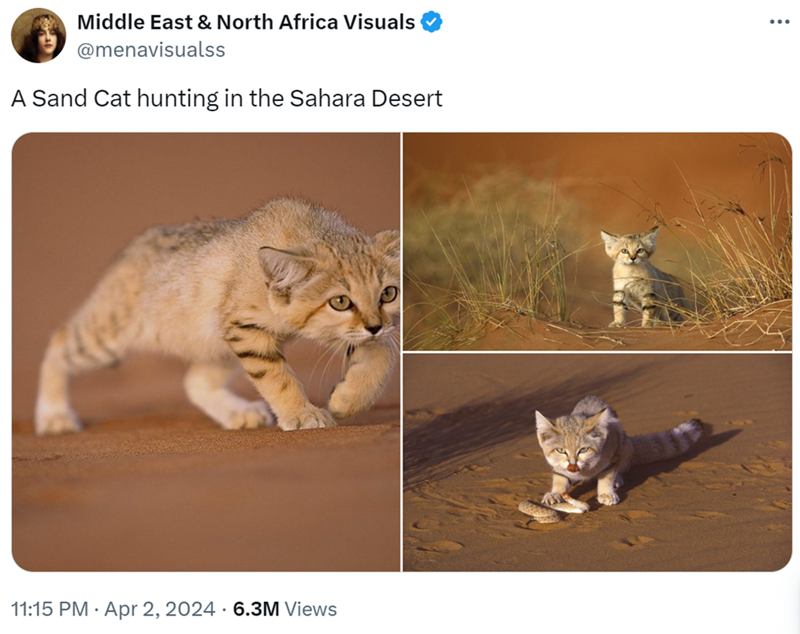Click the blue verified checkmark badge
Screen dimensions: 800x634
(x=431, y=22)
